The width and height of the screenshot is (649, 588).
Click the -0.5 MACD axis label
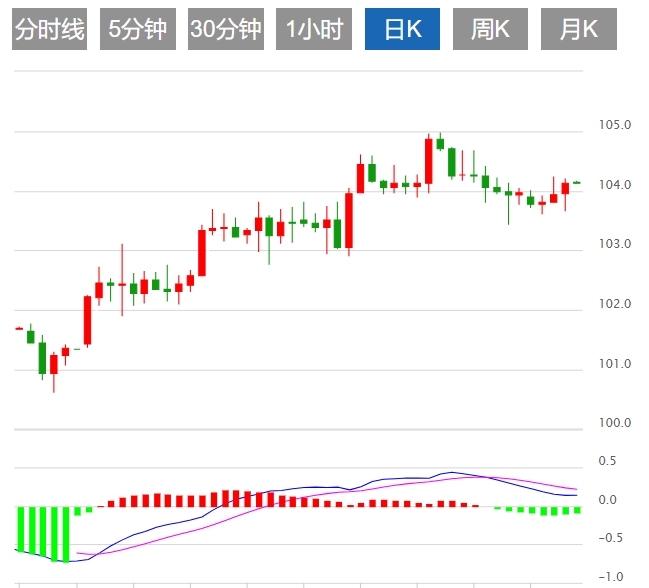point(611,538)
